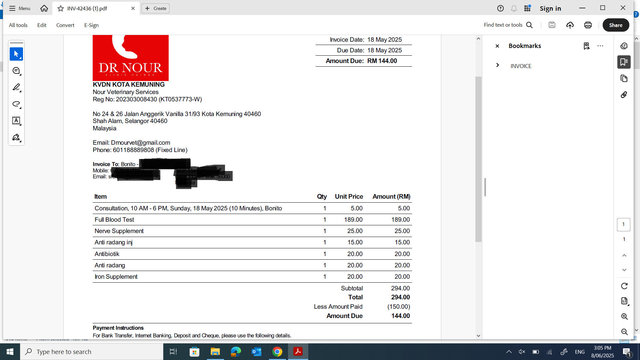Screen dimensions: 640x360
Task: Click the print document icon
Action: tap(588, 25)
